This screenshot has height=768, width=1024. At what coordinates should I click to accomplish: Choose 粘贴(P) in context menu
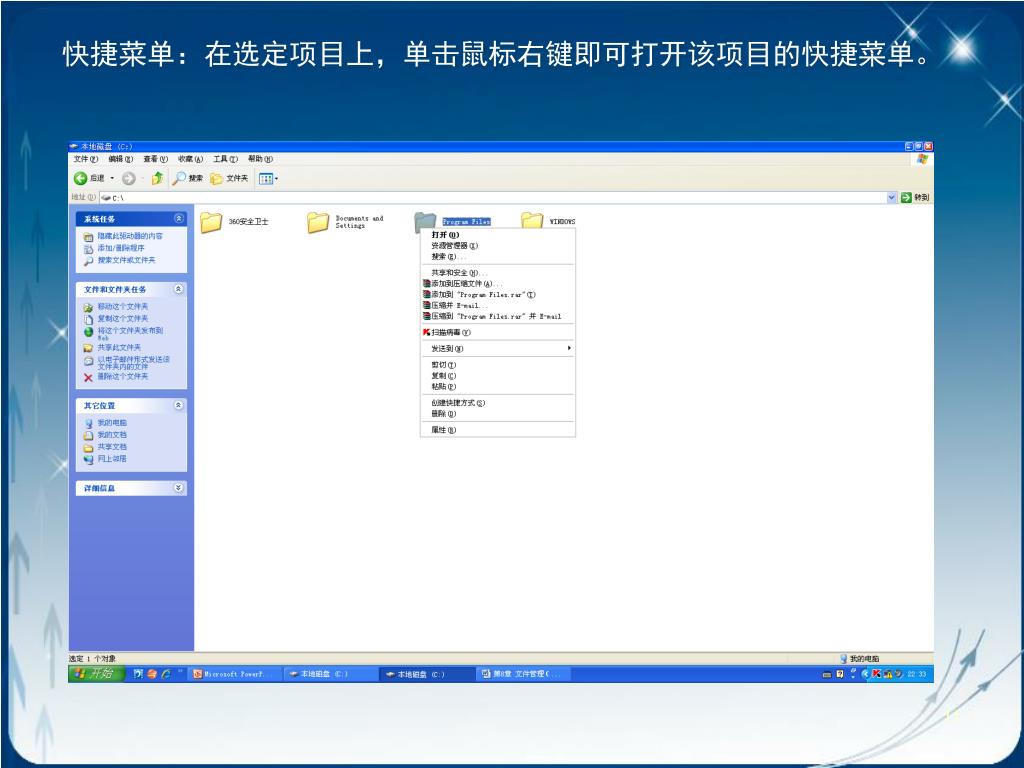click(498, 387)
